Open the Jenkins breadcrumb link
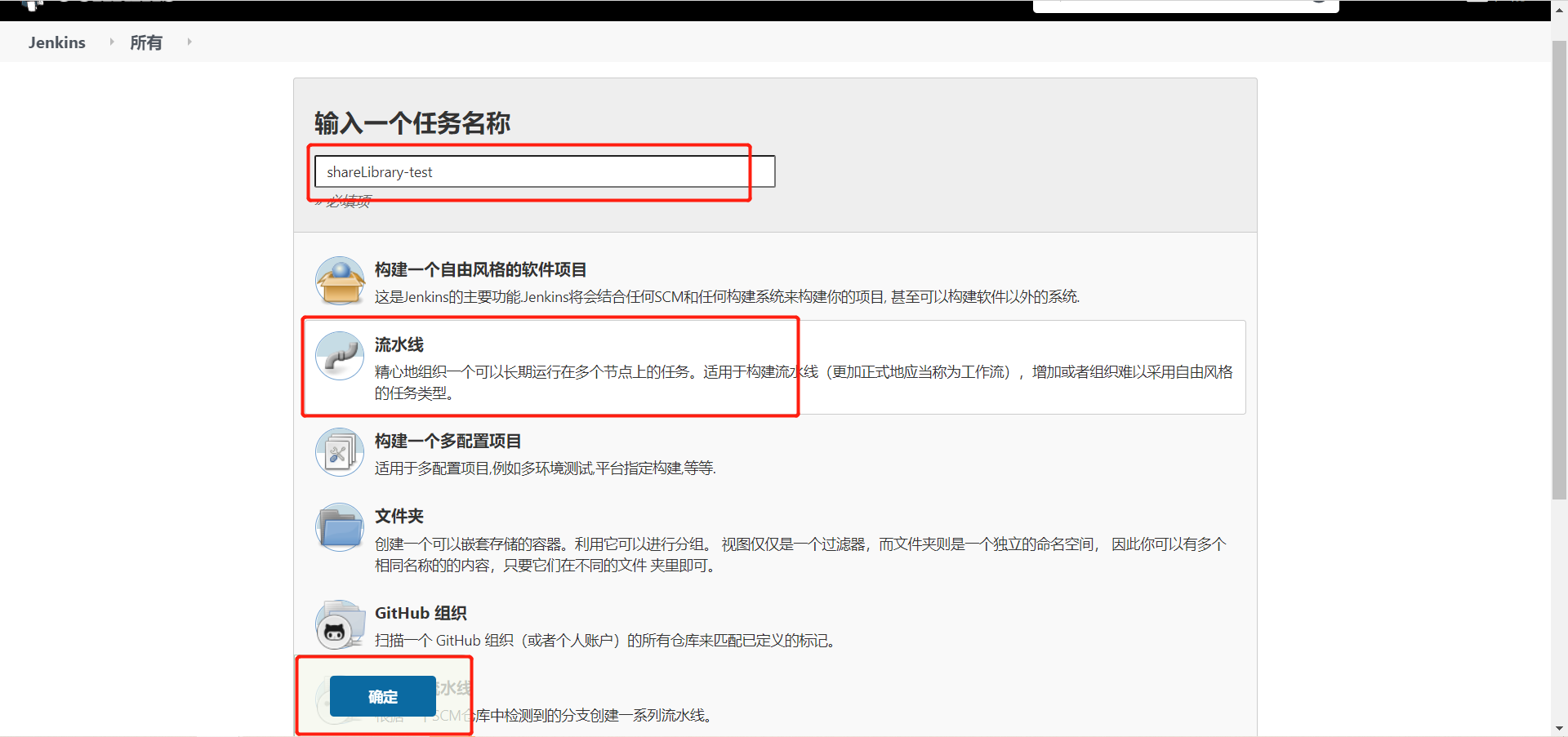The width and height of the screenshot is (1568, 737). pyautogui.click(x=57, y=42)
